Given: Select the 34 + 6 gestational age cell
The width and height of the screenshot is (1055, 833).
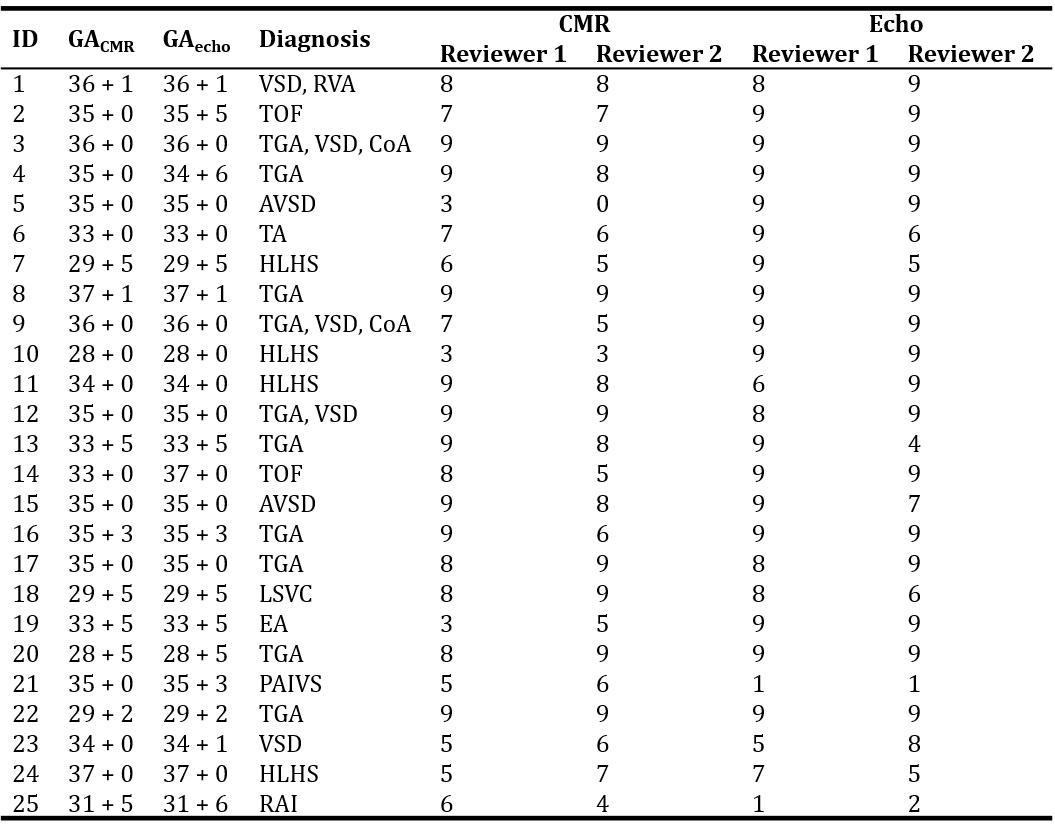Looking at the screenshot, I should pyautogui.click(x=195, y=174).
